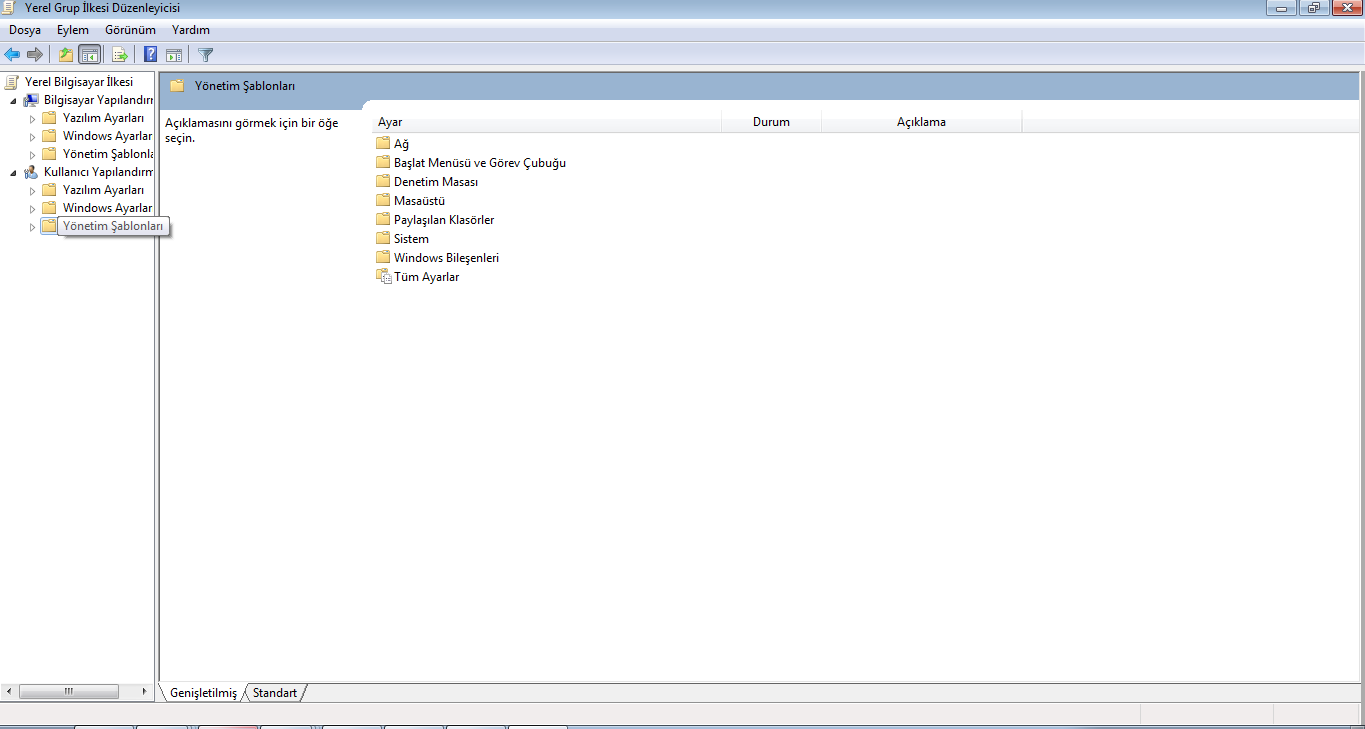Image resolution: width=1365 pixels, height=729 pixels.
Task: Click the Up One Level folder icon
Action: point(66,55)
